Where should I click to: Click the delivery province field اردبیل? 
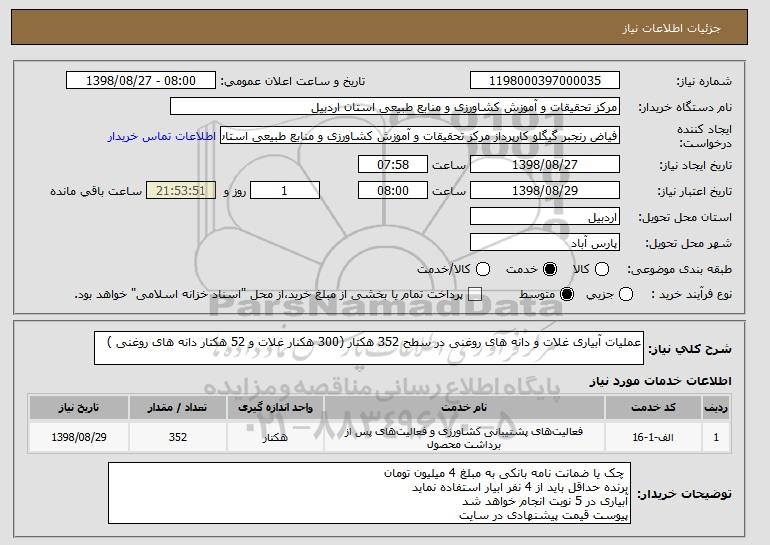[545, 217]
